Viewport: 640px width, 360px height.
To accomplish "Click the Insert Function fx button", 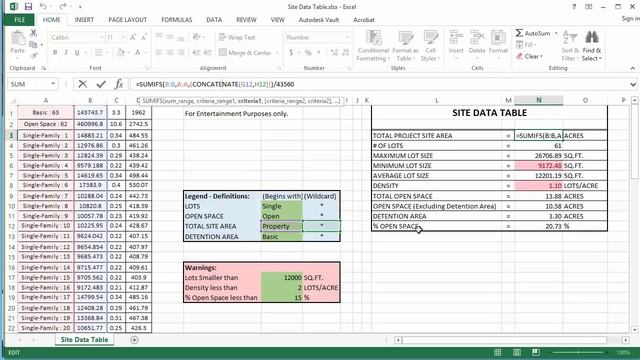I will [119, 84].
